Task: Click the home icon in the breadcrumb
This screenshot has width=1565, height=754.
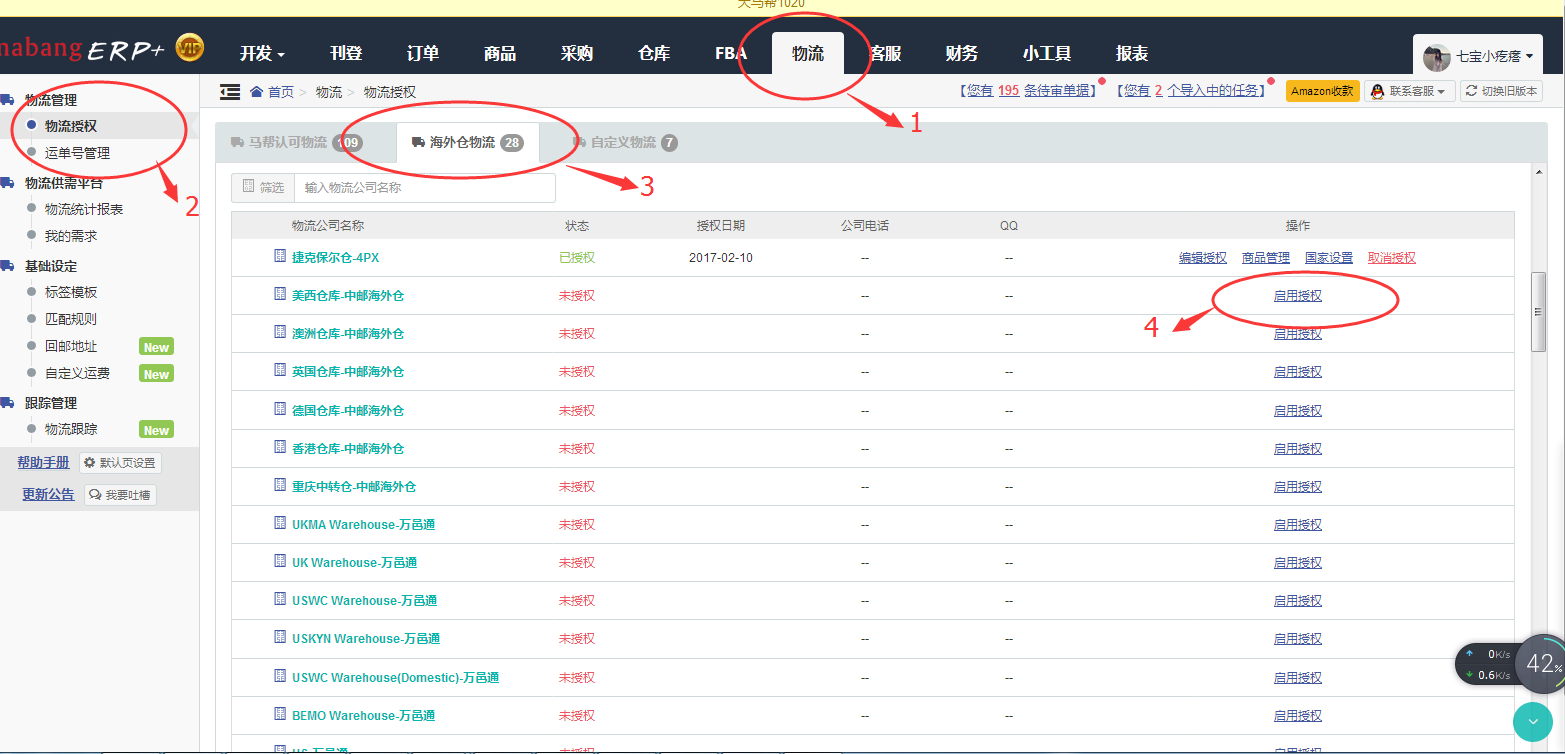Action: 257,92
